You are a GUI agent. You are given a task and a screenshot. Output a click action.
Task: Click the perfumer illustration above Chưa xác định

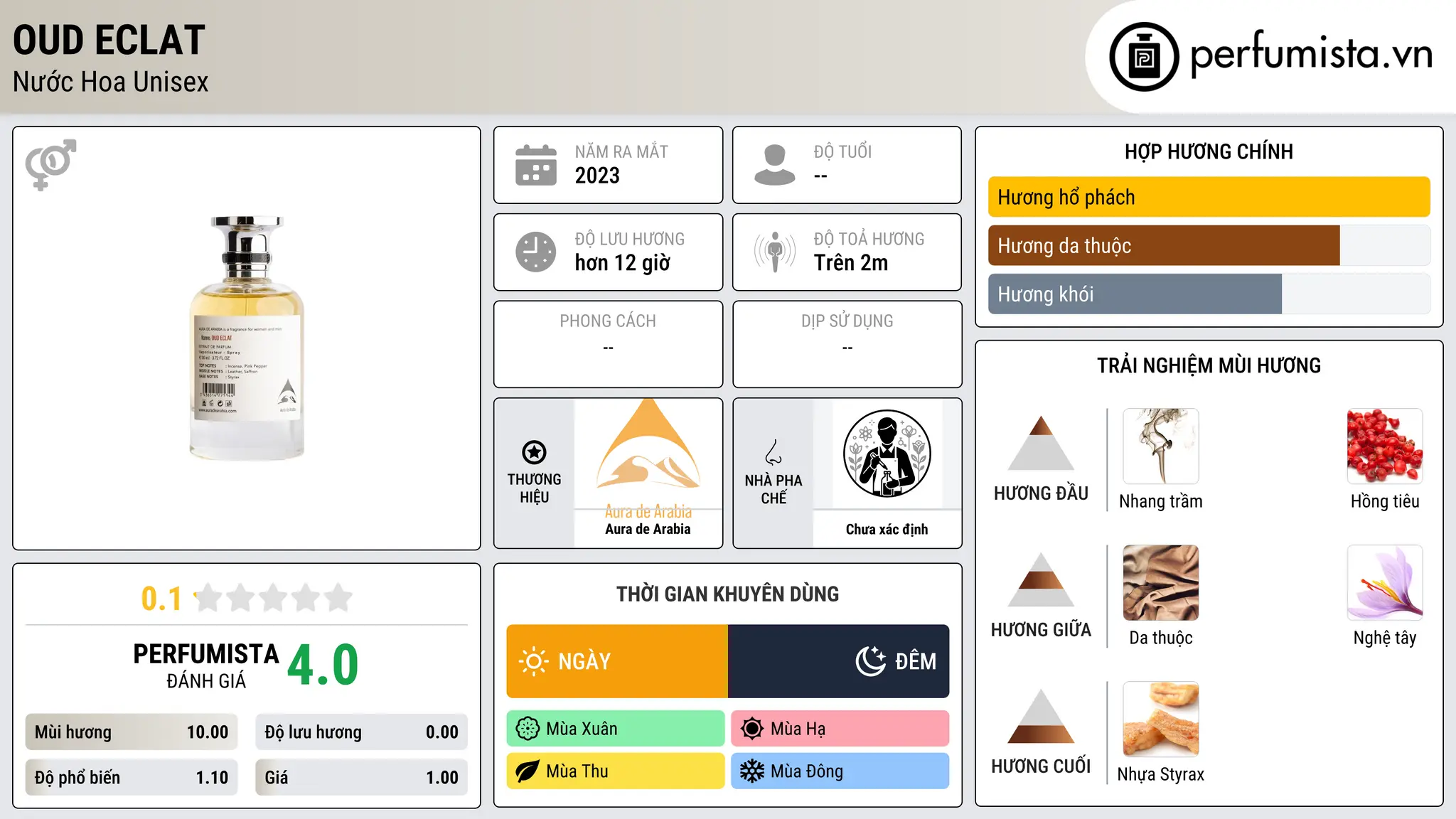pos(887,454)
